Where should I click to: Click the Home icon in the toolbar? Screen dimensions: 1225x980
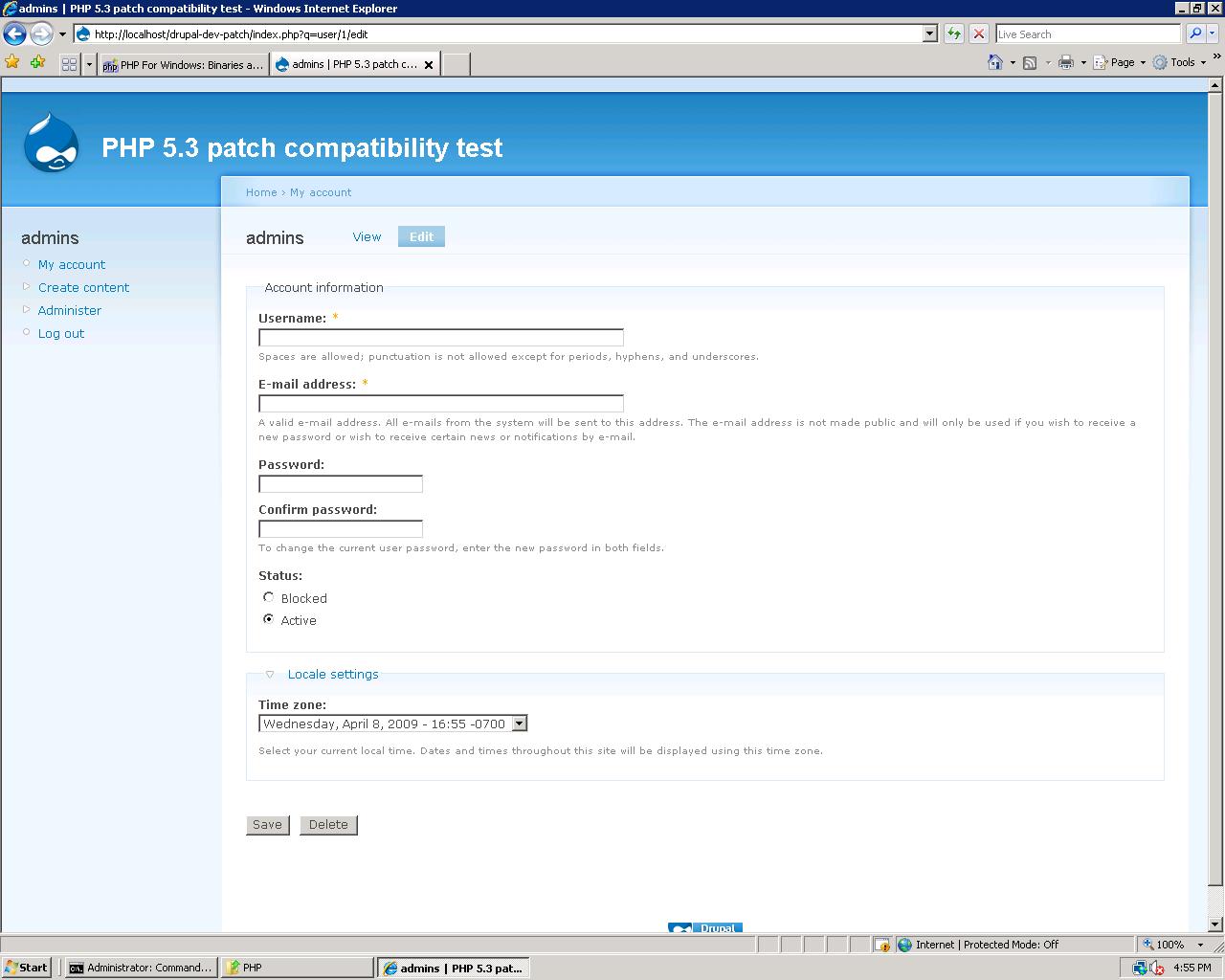(995, 62)
